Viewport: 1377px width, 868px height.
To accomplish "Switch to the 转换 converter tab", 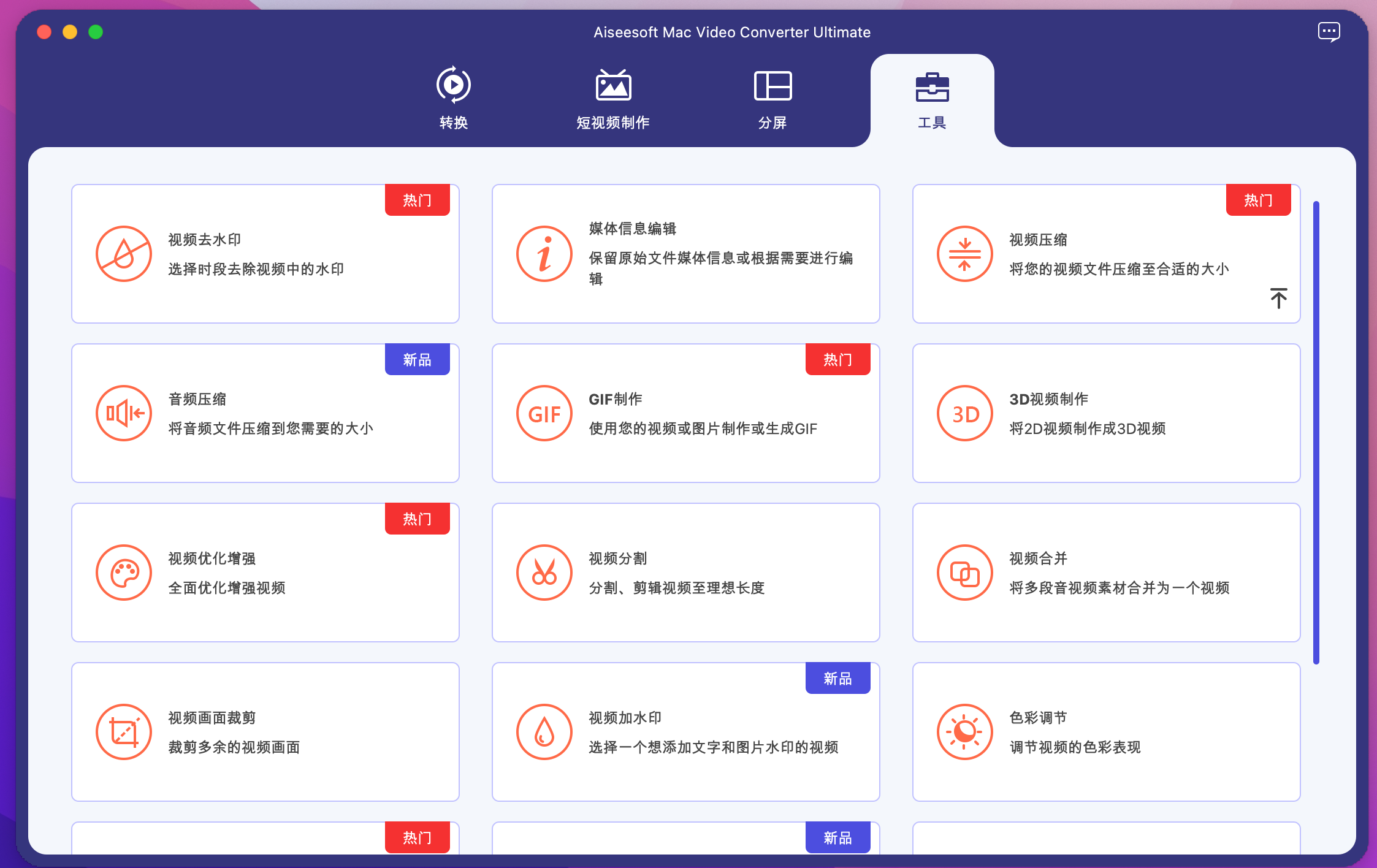I will pos(454,98).
